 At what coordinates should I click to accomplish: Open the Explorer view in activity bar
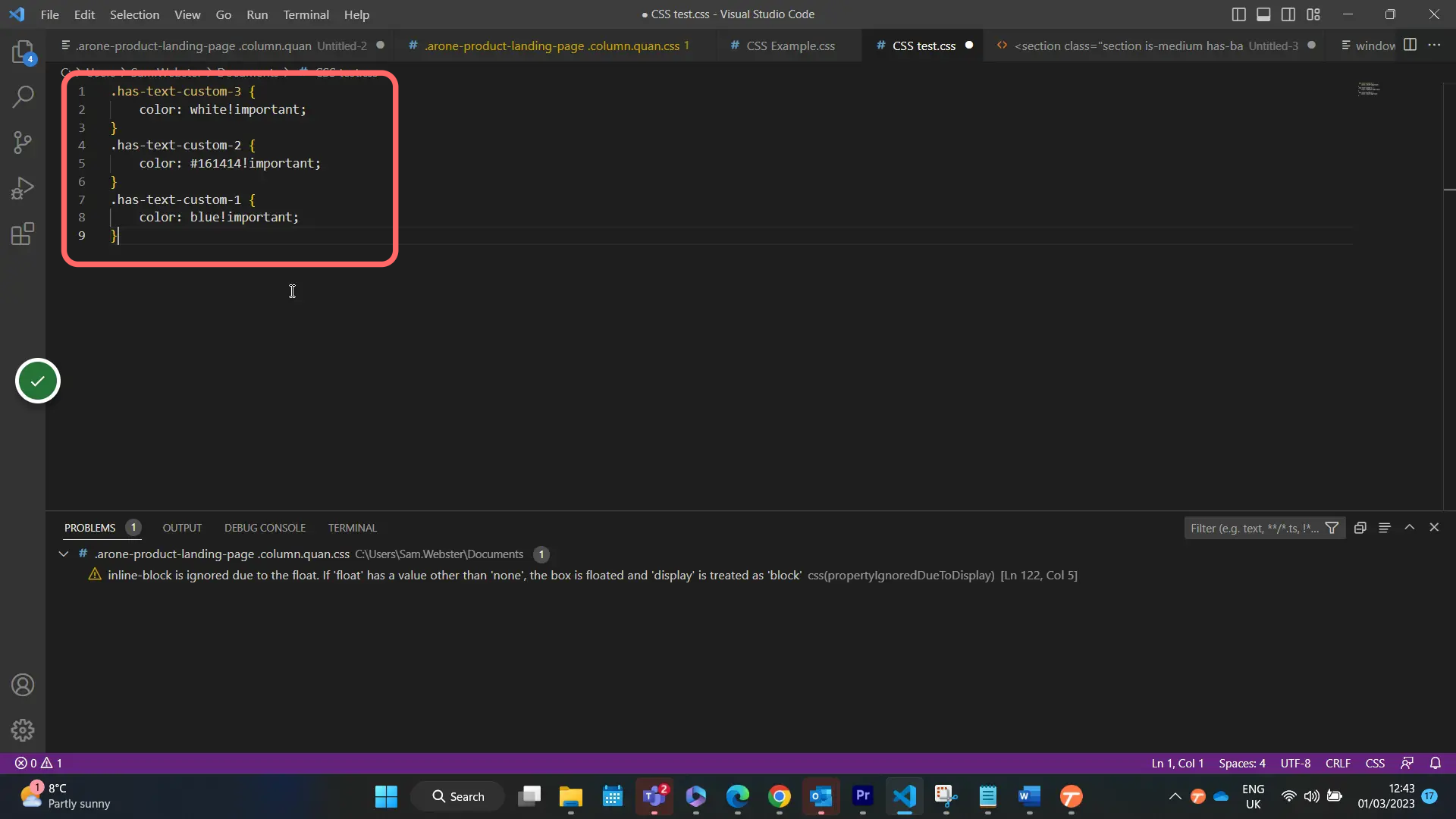point(23,52)
